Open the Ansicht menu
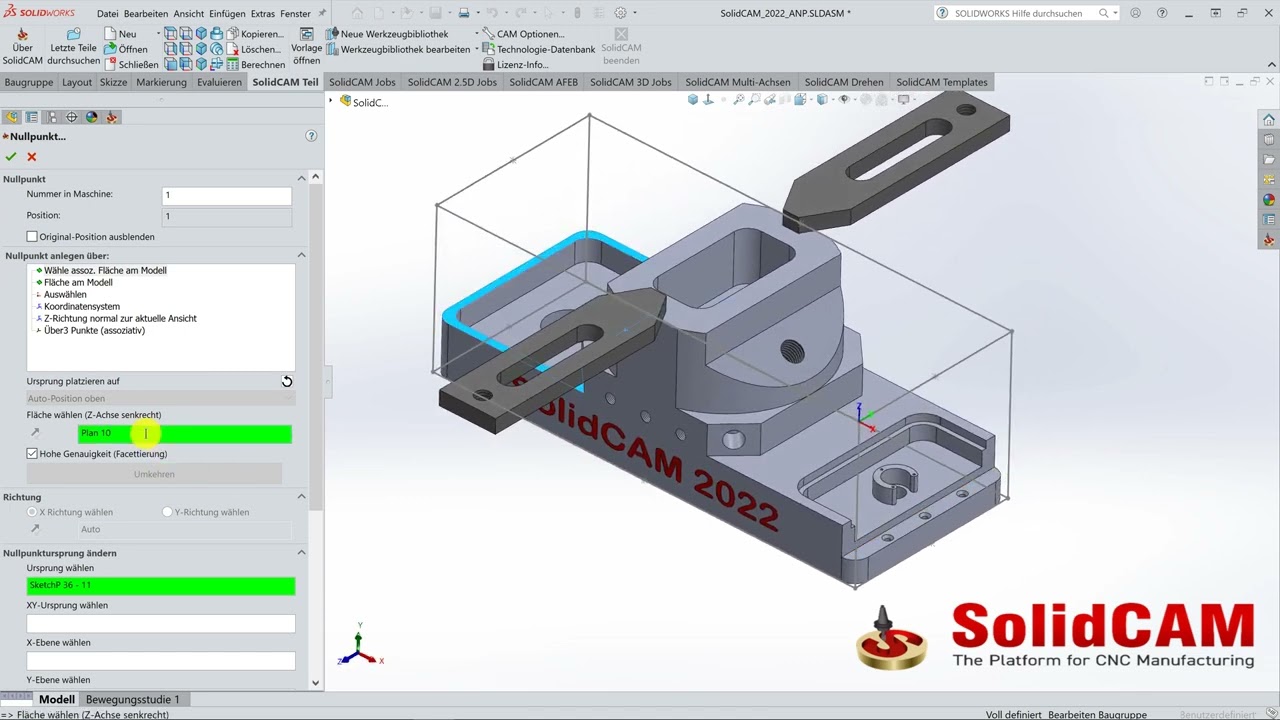Screen dimensions: 1280x720 [189, 14]
